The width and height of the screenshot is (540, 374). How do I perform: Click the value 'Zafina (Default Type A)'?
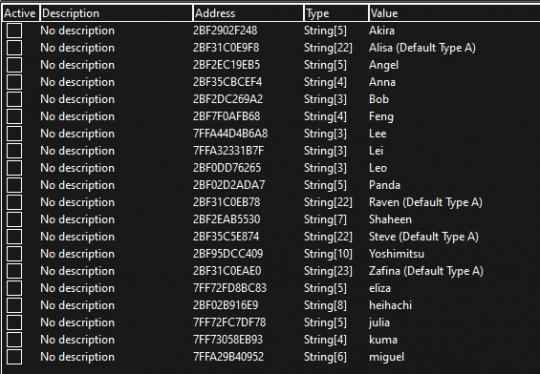pos(426,271)
